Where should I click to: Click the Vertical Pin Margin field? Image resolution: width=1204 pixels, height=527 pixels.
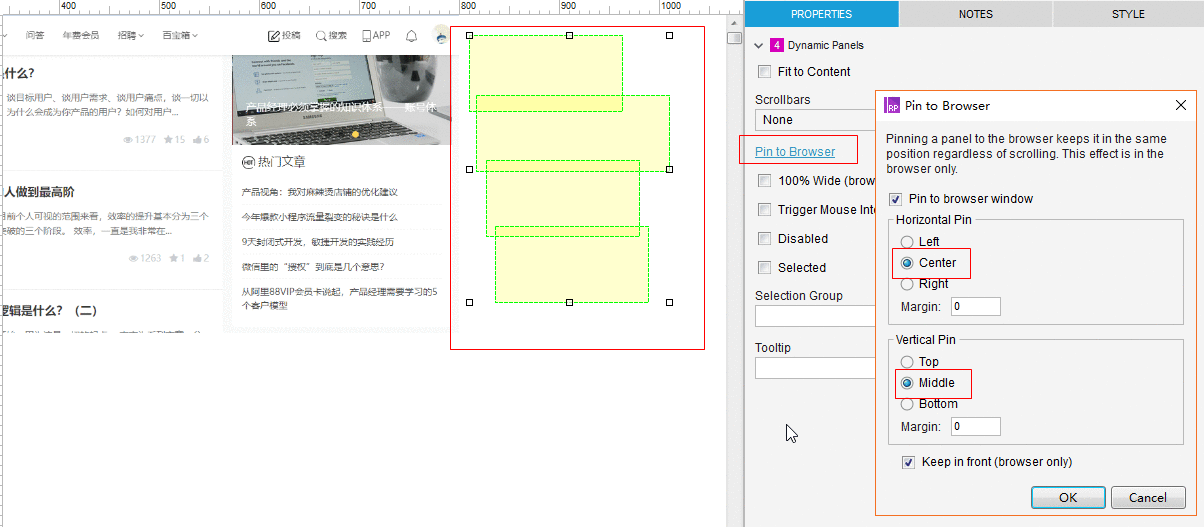click(x=976, y=427)
